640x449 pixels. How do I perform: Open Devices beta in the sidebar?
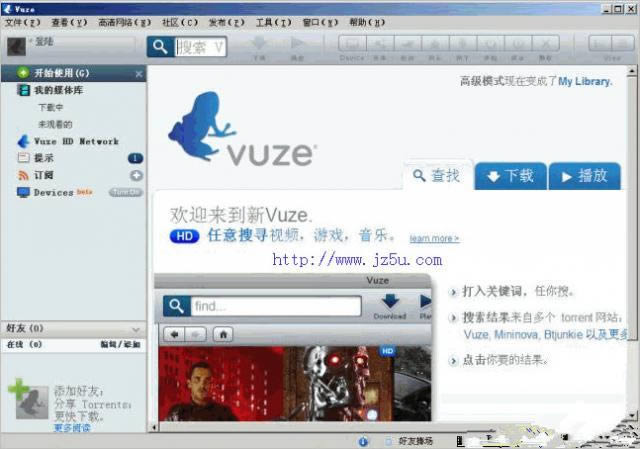(63, 192)
